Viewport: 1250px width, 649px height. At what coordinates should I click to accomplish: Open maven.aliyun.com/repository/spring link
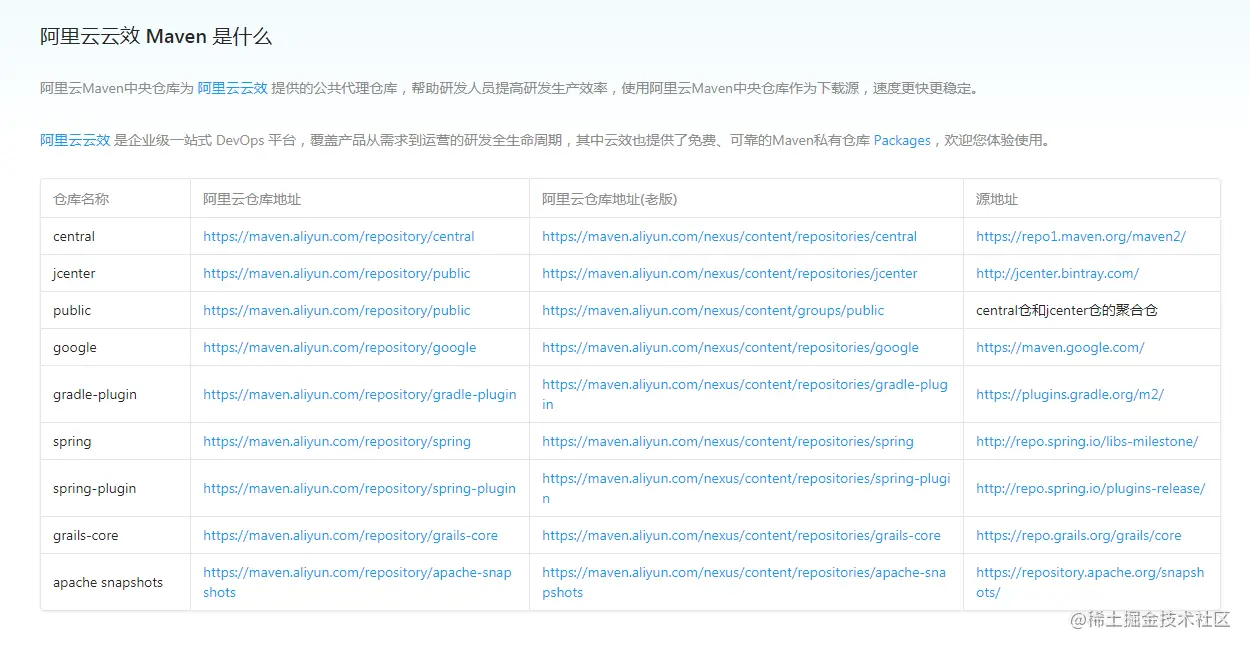point(337,442)
